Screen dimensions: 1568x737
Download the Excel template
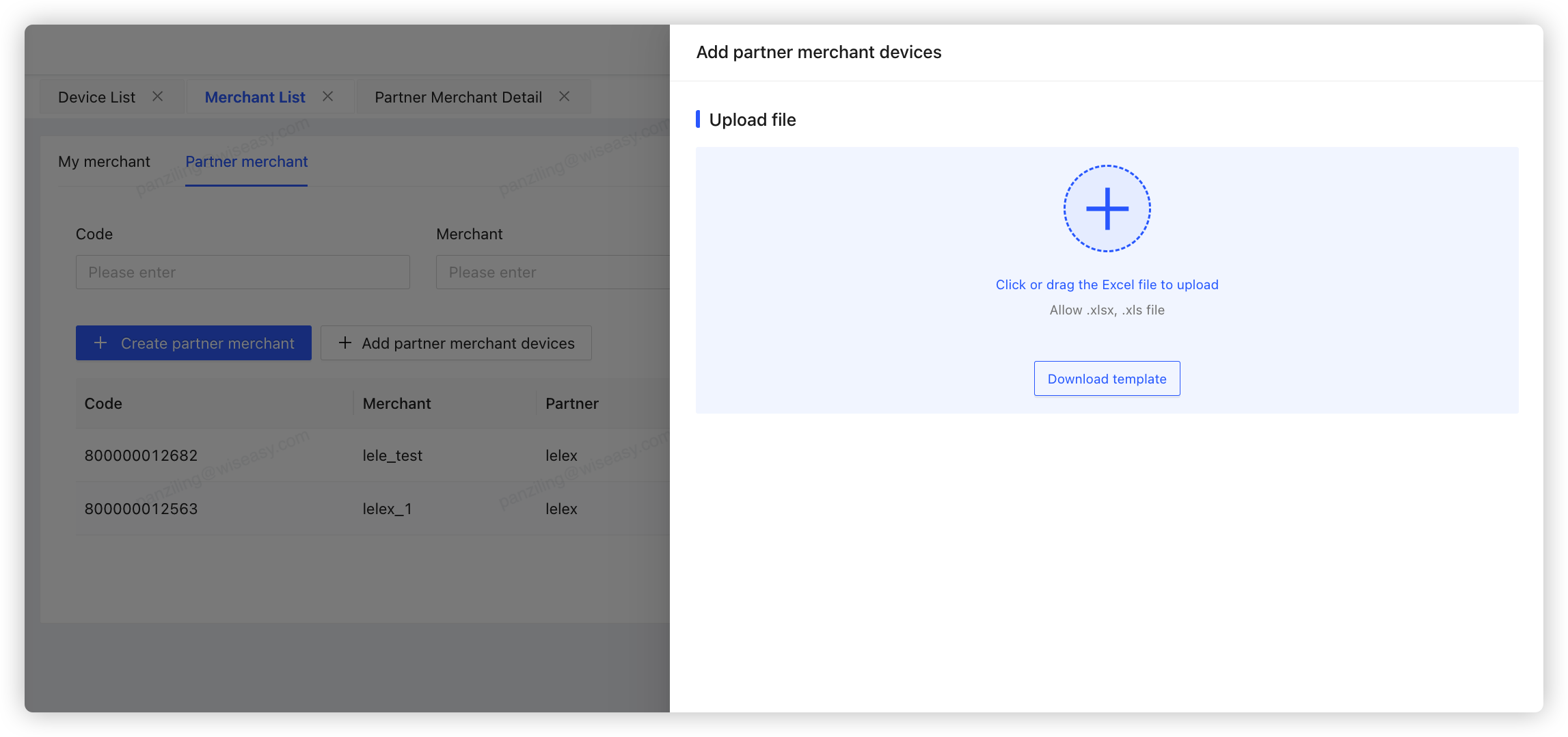tap(1107, 379)
